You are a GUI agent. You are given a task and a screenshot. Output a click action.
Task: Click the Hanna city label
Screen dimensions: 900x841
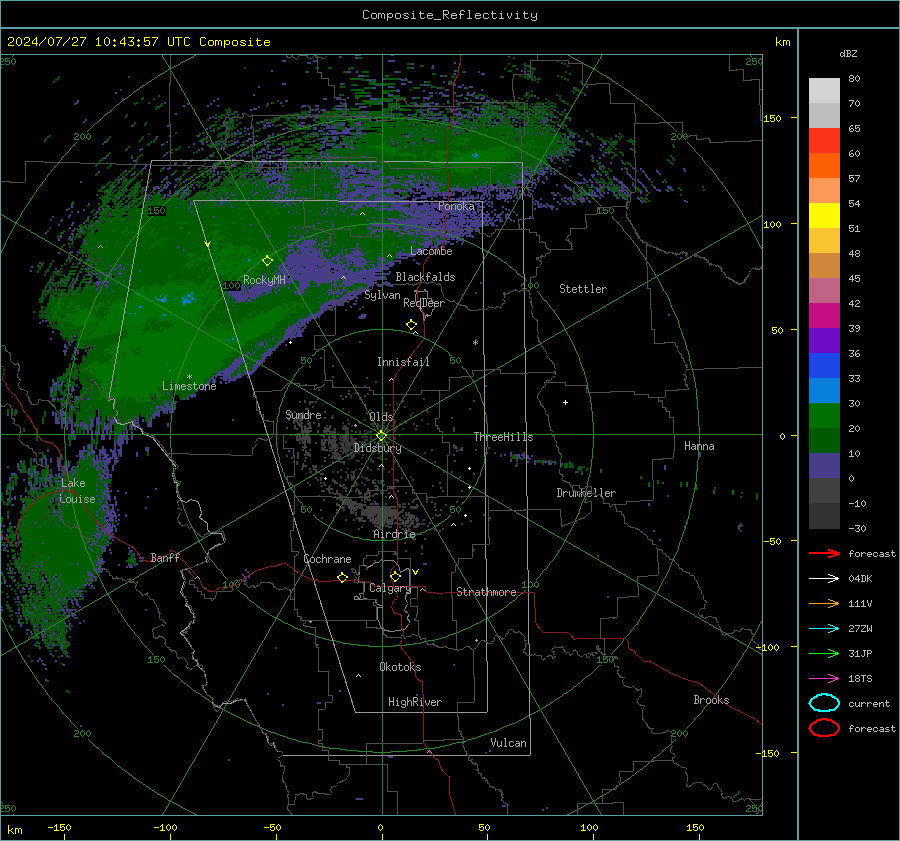point(699,446)
